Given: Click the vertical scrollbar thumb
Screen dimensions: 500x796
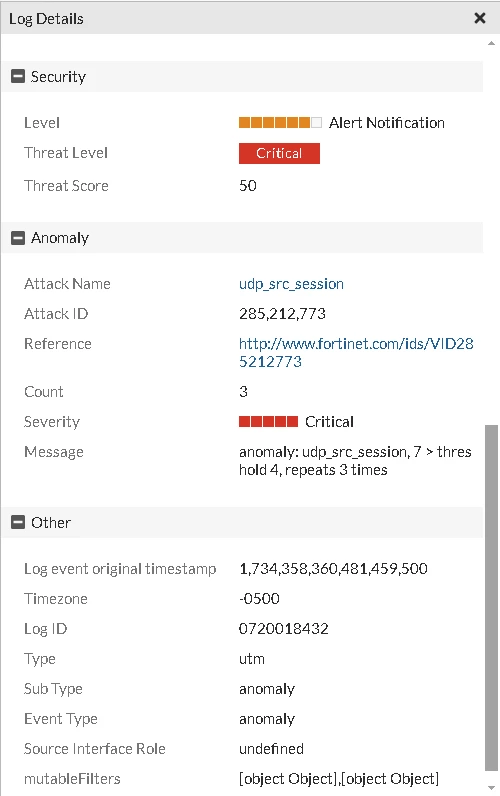Looking at the screenshot, I should coord(491,598).
